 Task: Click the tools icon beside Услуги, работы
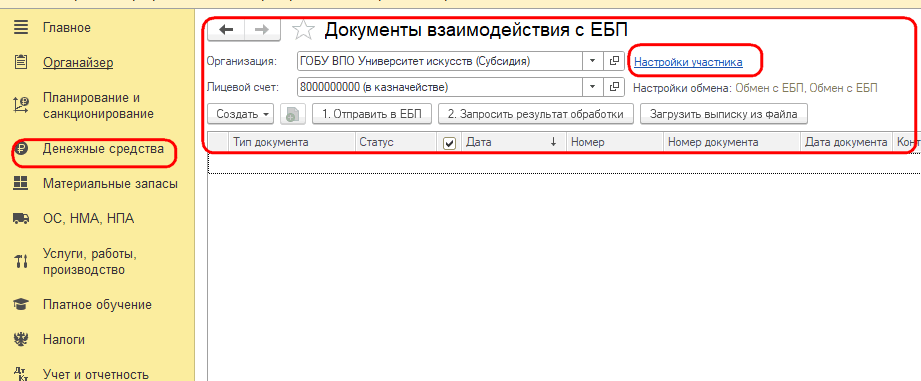(21, 262)
